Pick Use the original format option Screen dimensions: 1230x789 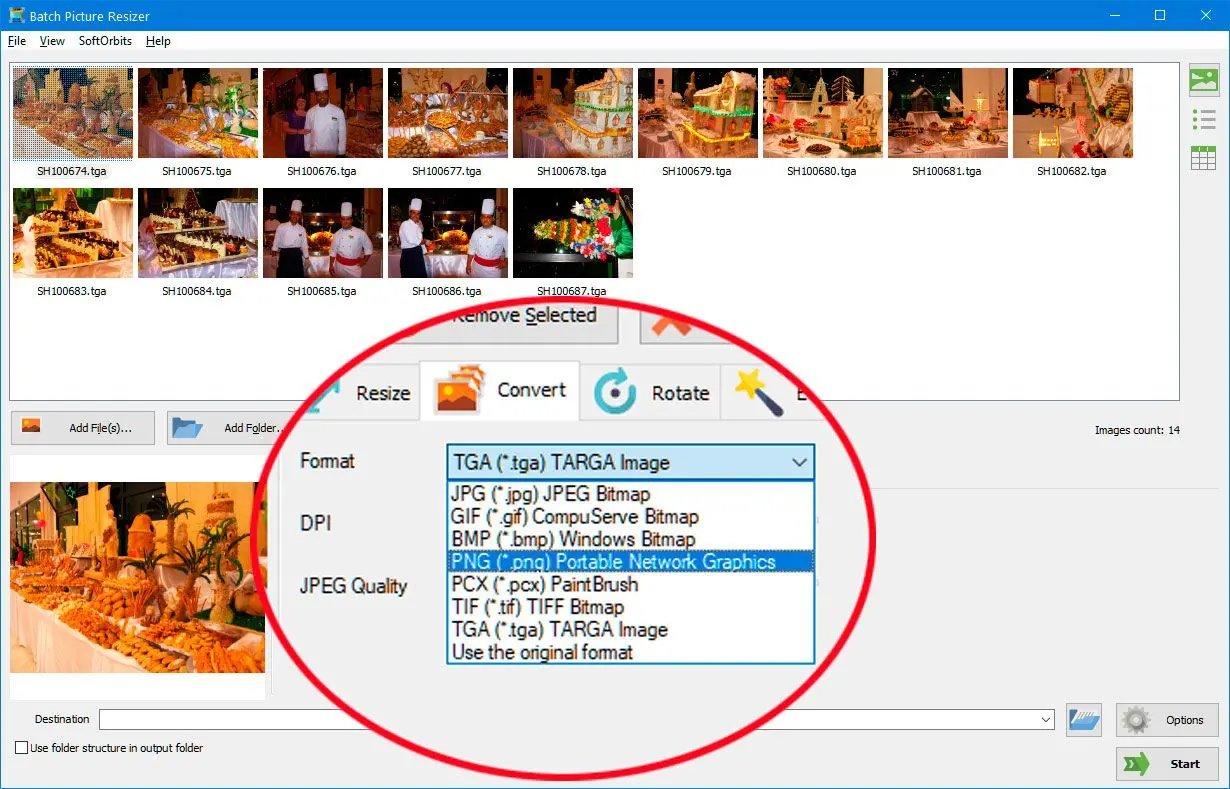(x=542, y=653)
